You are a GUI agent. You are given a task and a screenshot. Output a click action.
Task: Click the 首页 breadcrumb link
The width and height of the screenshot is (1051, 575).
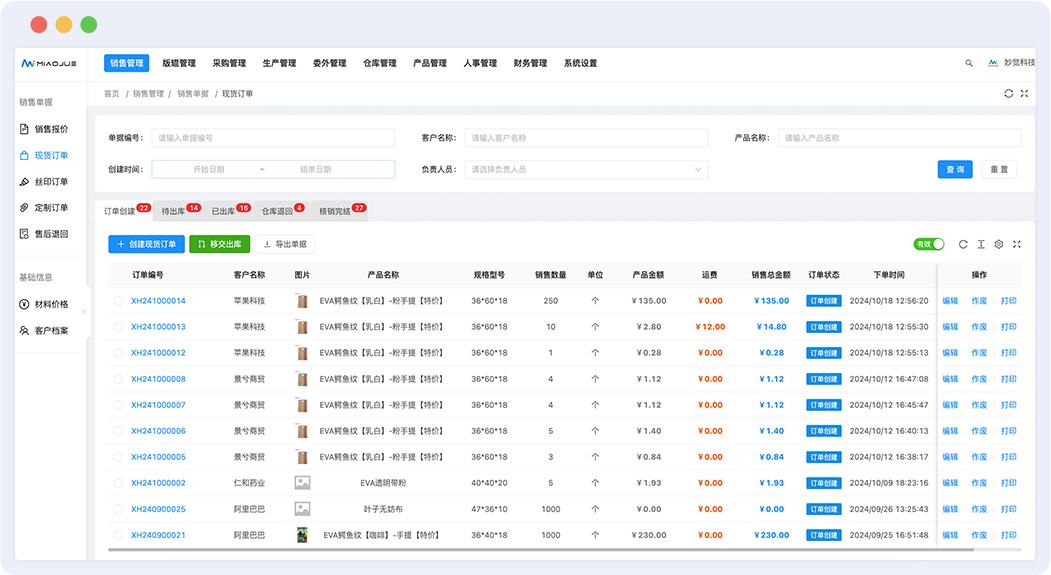(x=111, y=94)
